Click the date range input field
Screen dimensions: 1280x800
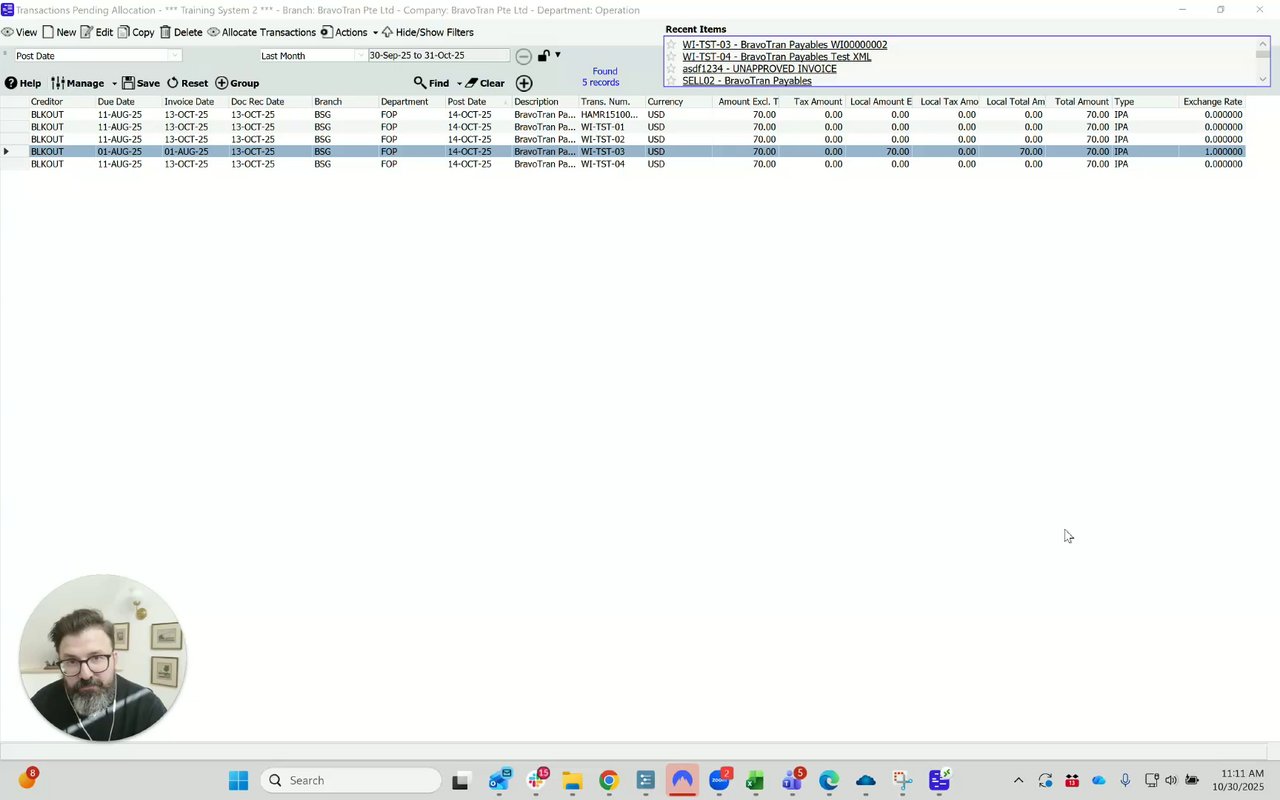click(438, 56)
